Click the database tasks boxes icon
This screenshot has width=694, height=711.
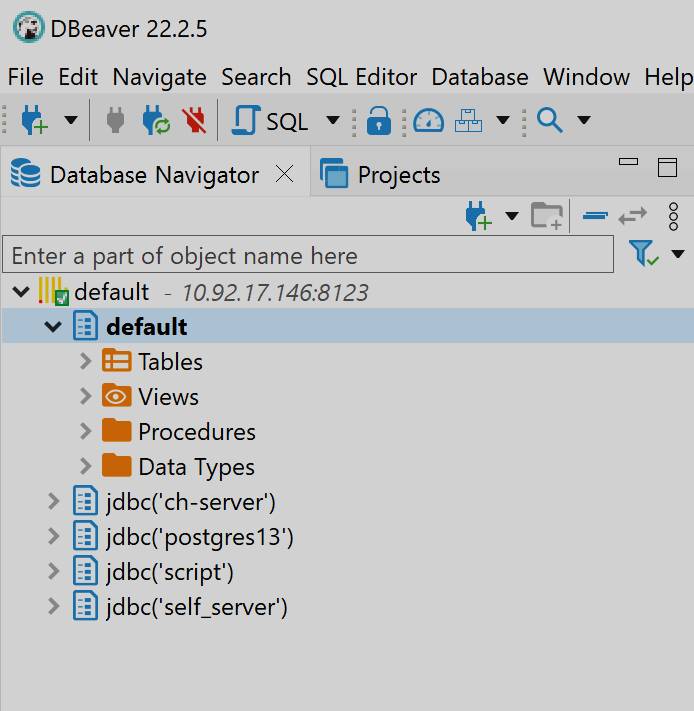tap(468, 120)
